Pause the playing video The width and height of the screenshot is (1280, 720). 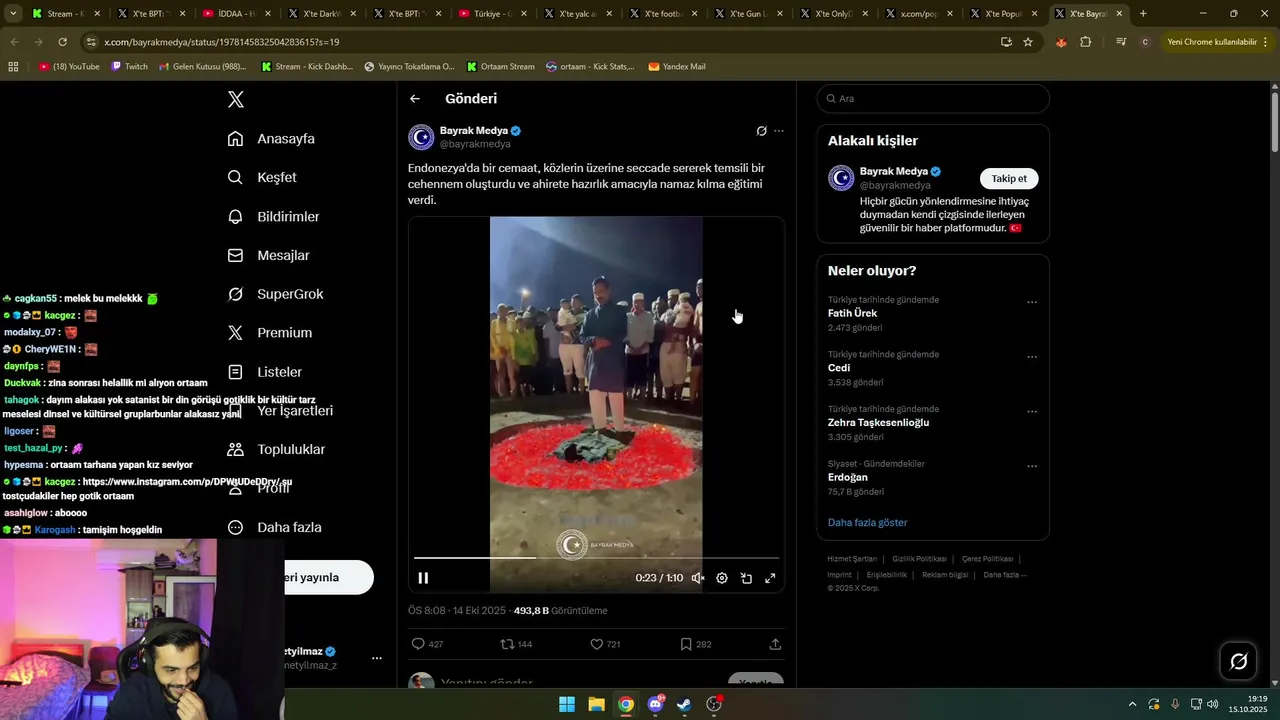[423, 578]
